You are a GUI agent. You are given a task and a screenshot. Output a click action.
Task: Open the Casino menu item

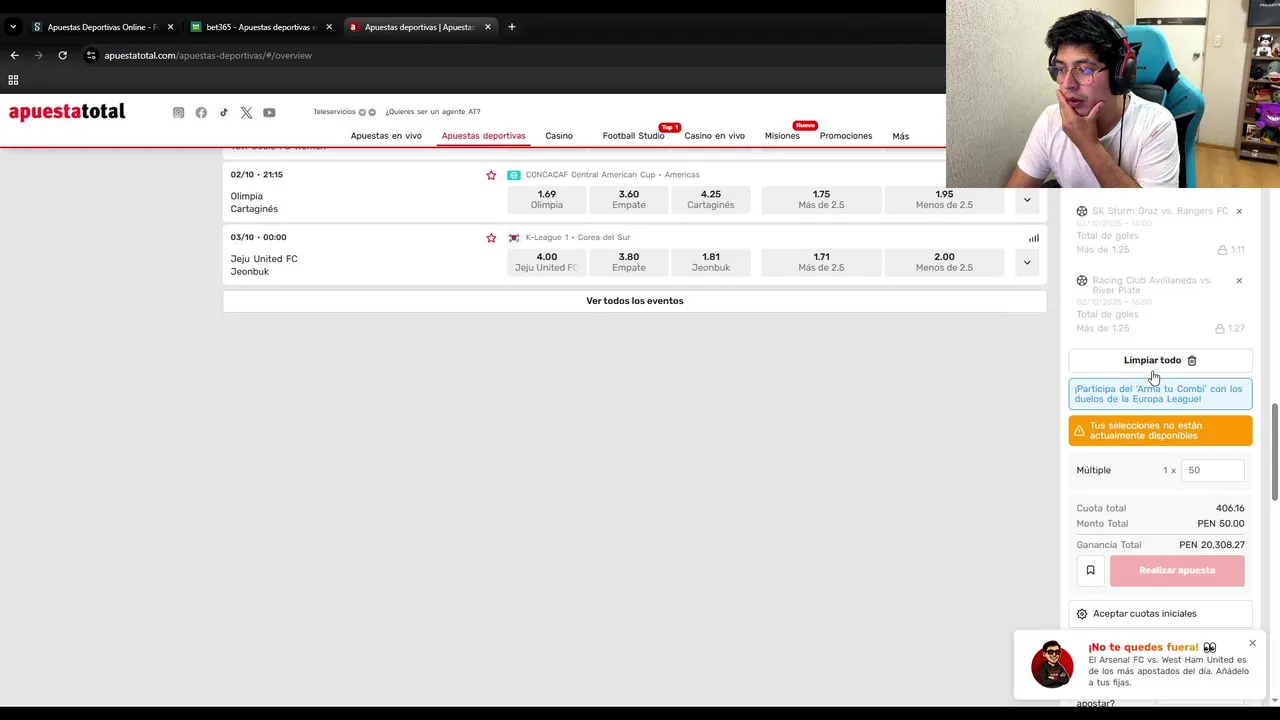point(559,136)
